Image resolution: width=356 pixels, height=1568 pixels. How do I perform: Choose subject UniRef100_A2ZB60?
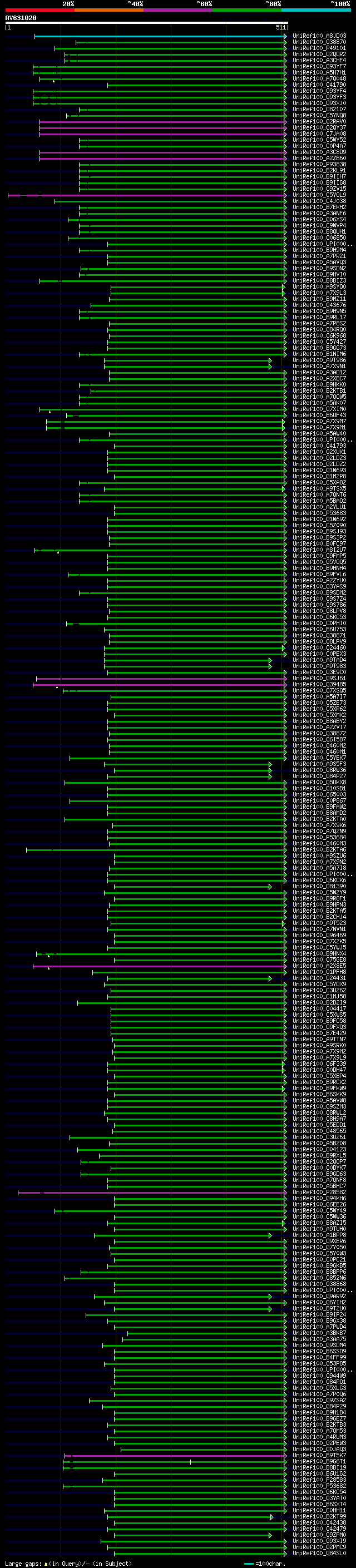click(x=319, y=159)
